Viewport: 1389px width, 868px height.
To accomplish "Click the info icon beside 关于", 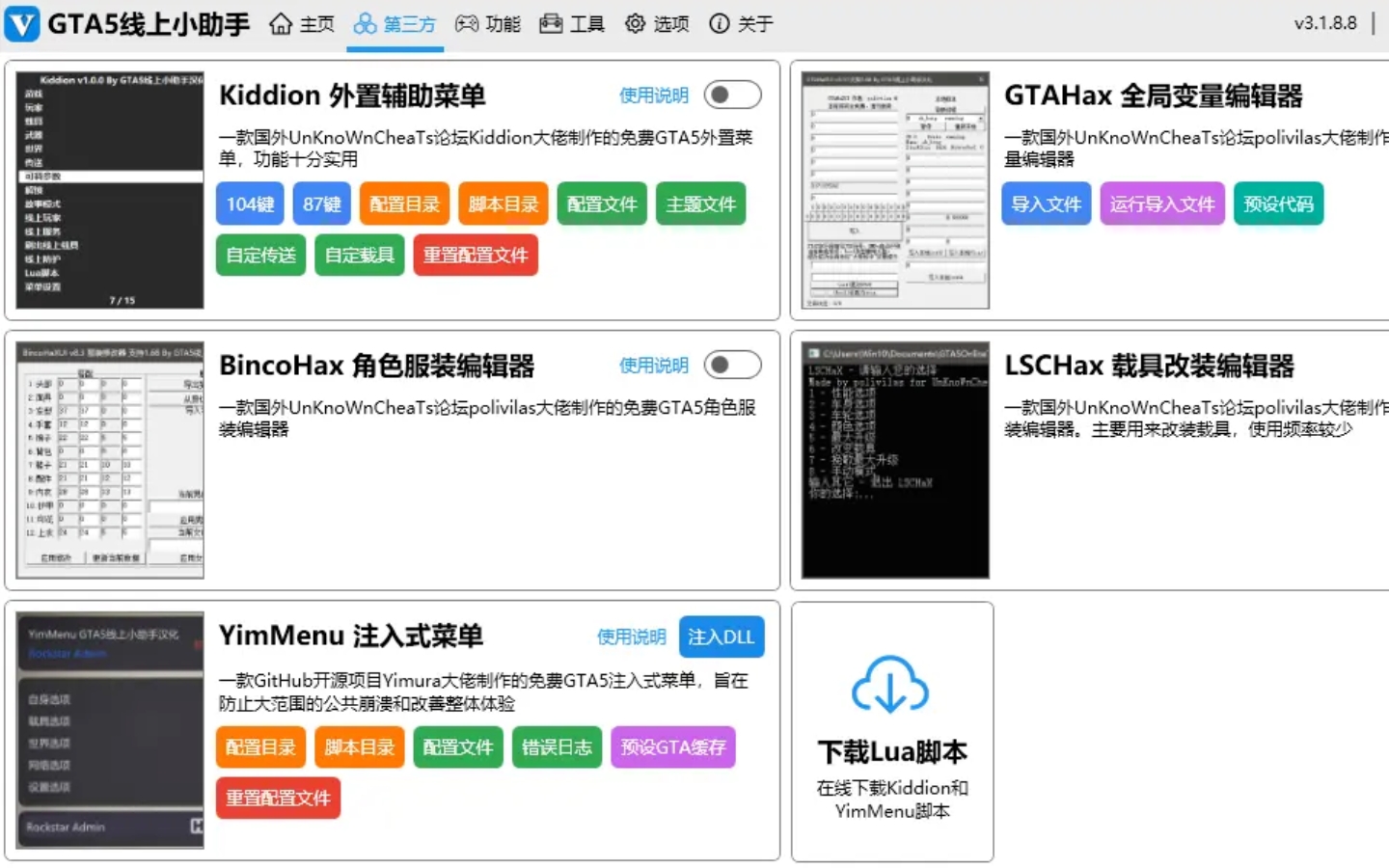I will tap(719, 23).
